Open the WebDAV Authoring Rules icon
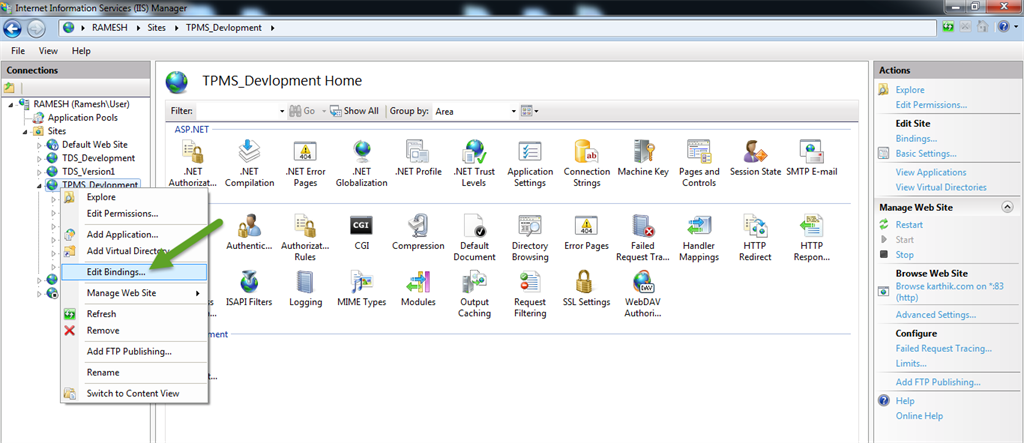This screenshot has width=1024, height=443. [643, 294]
